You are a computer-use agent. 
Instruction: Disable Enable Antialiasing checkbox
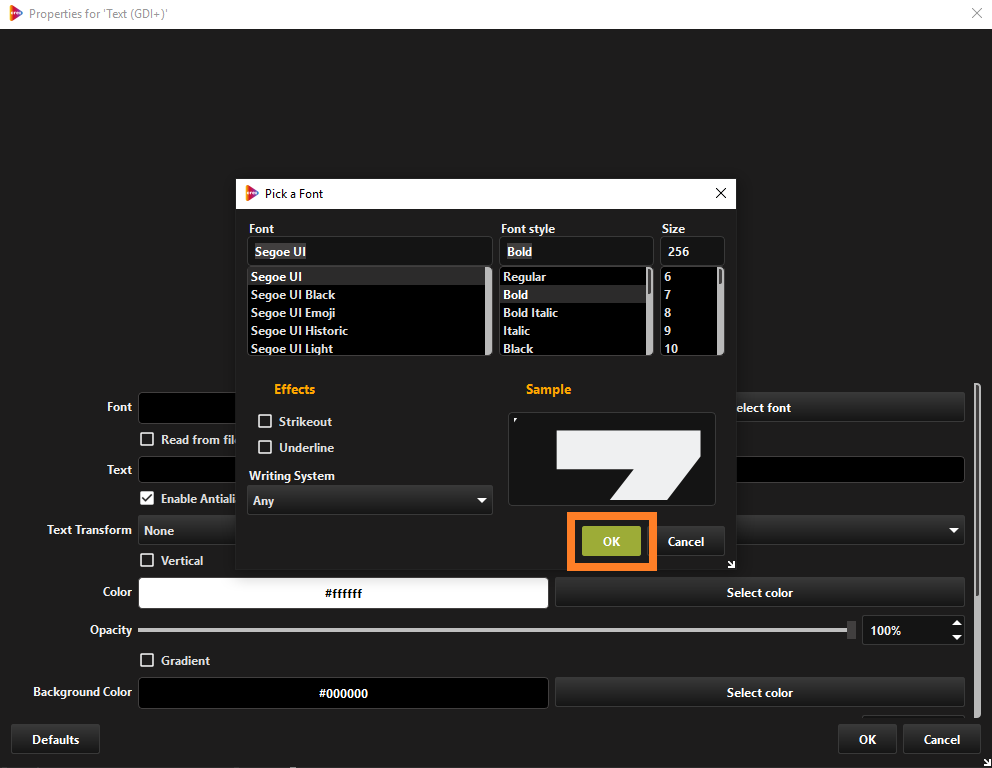(147, 498)
